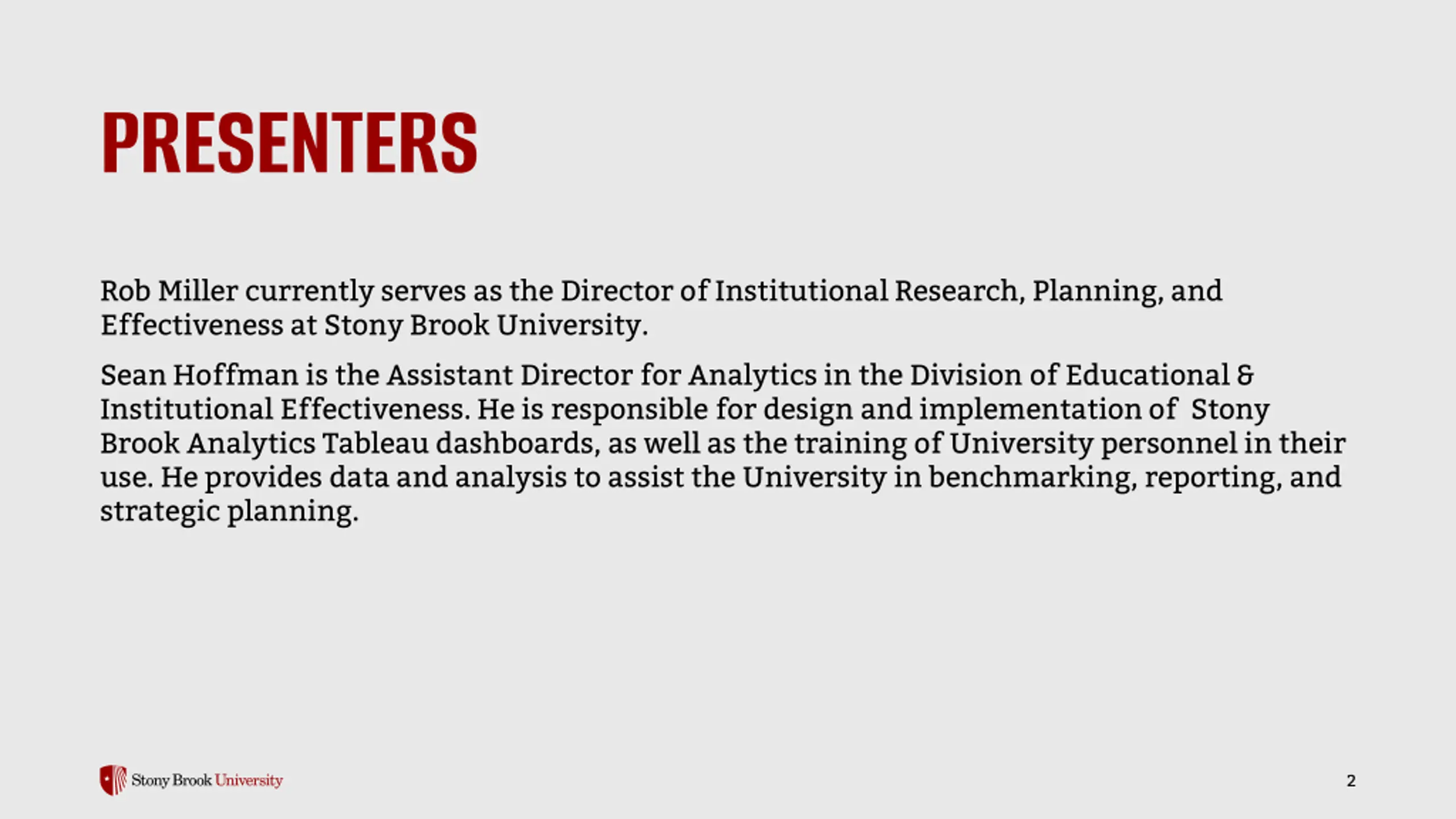Click the word "benchmarking"

coord(1029,477)
